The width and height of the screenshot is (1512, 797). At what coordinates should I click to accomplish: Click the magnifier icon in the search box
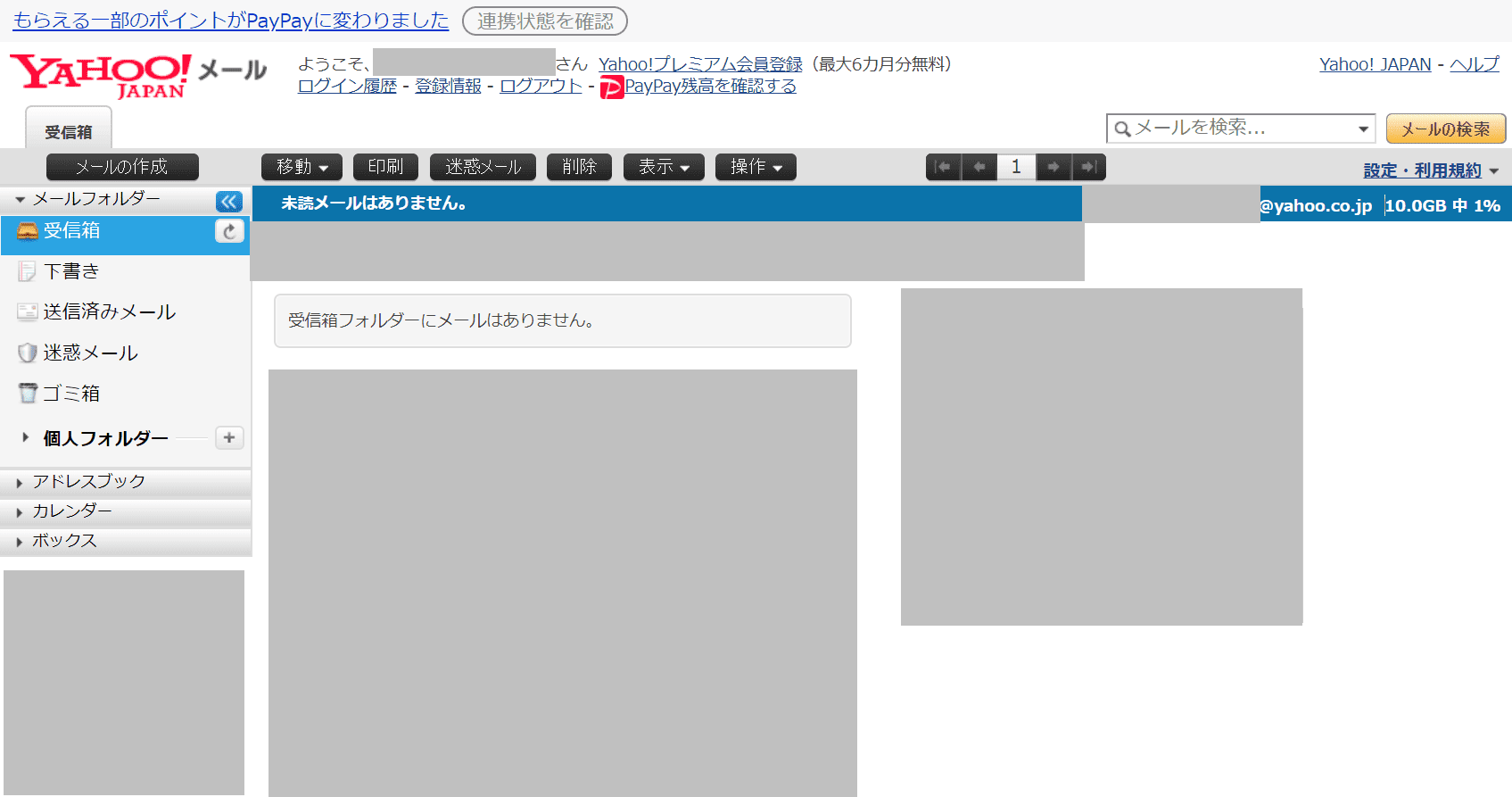point(1123,129)
